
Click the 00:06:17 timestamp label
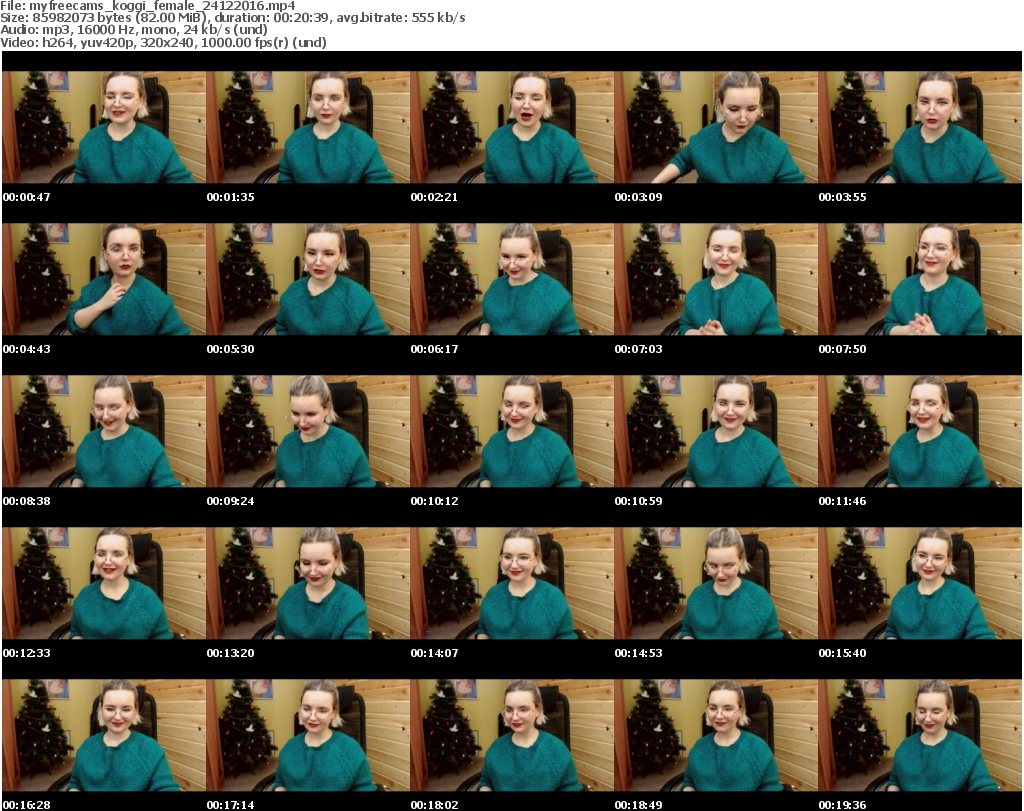[x=434, y=349]
